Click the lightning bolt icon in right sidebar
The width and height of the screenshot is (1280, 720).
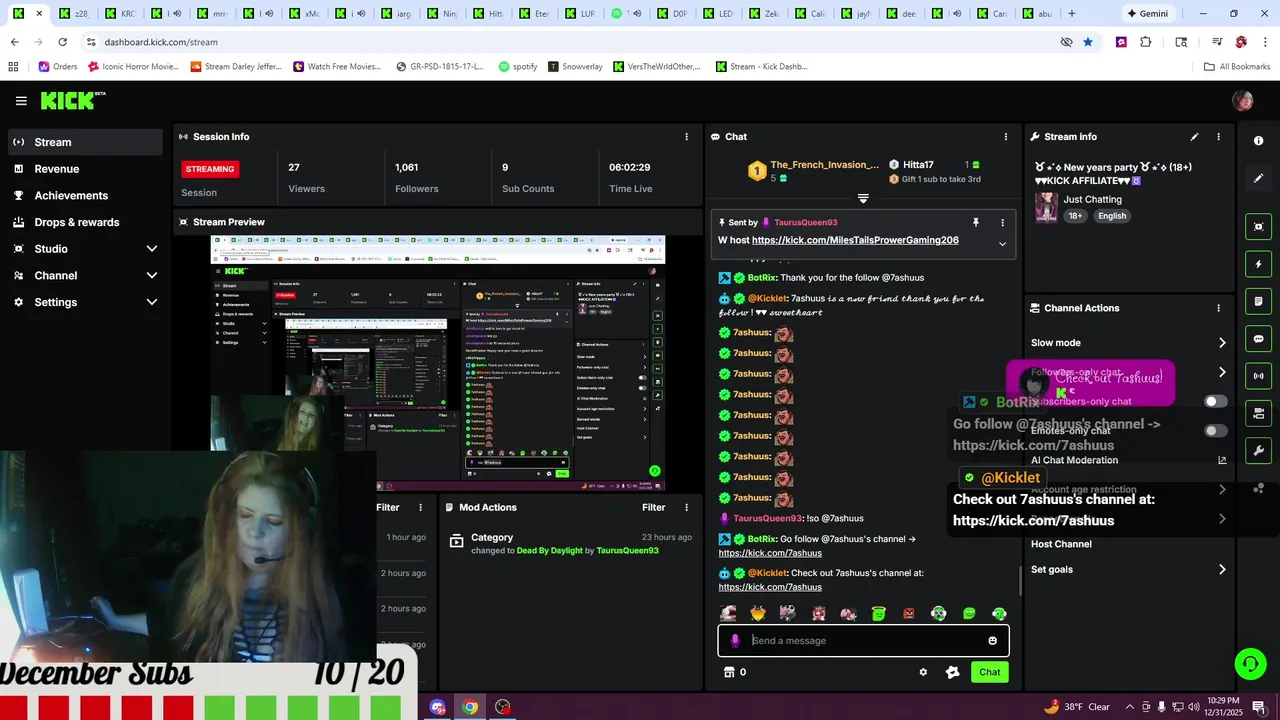pos(1259,264)
